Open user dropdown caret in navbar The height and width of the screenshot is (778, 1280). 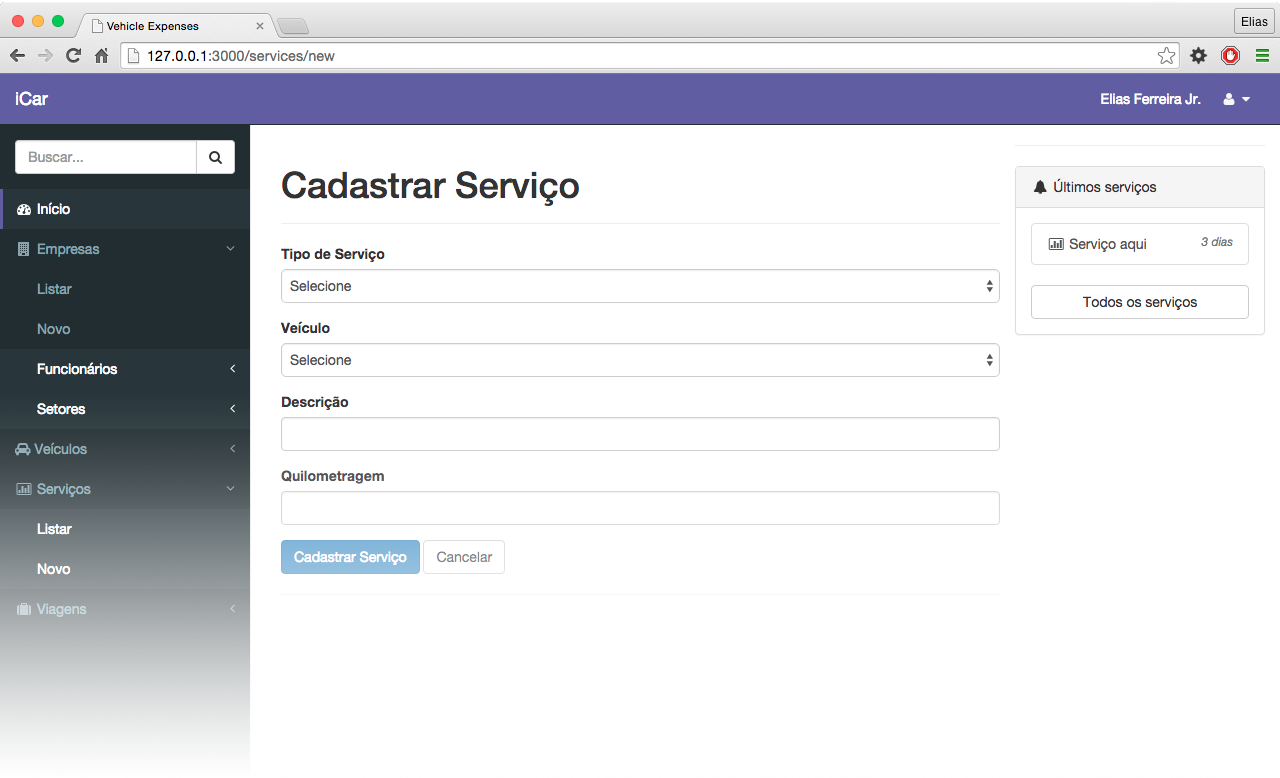click(x=1246, y=100)
